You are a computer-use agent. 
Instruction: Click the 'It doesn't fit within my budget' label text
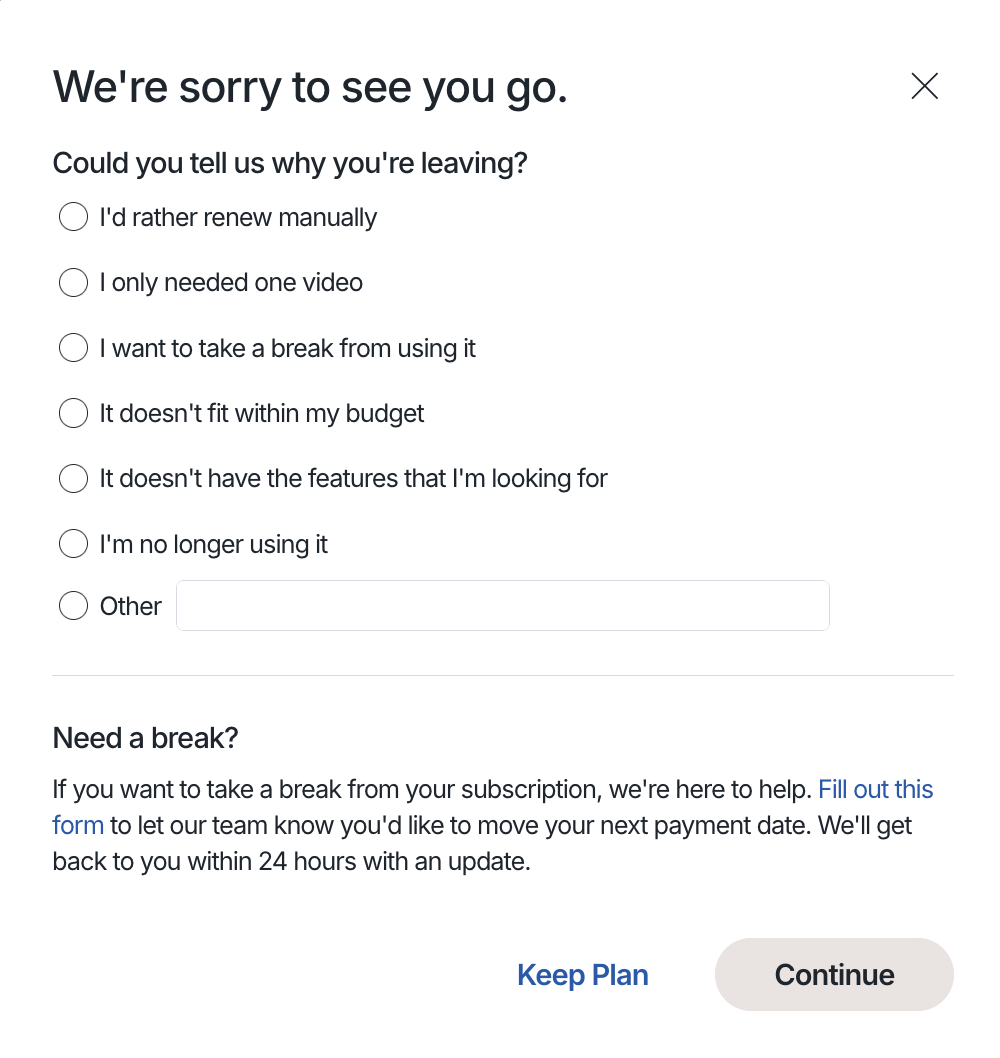pyautogui.click(x=261, y=413)
